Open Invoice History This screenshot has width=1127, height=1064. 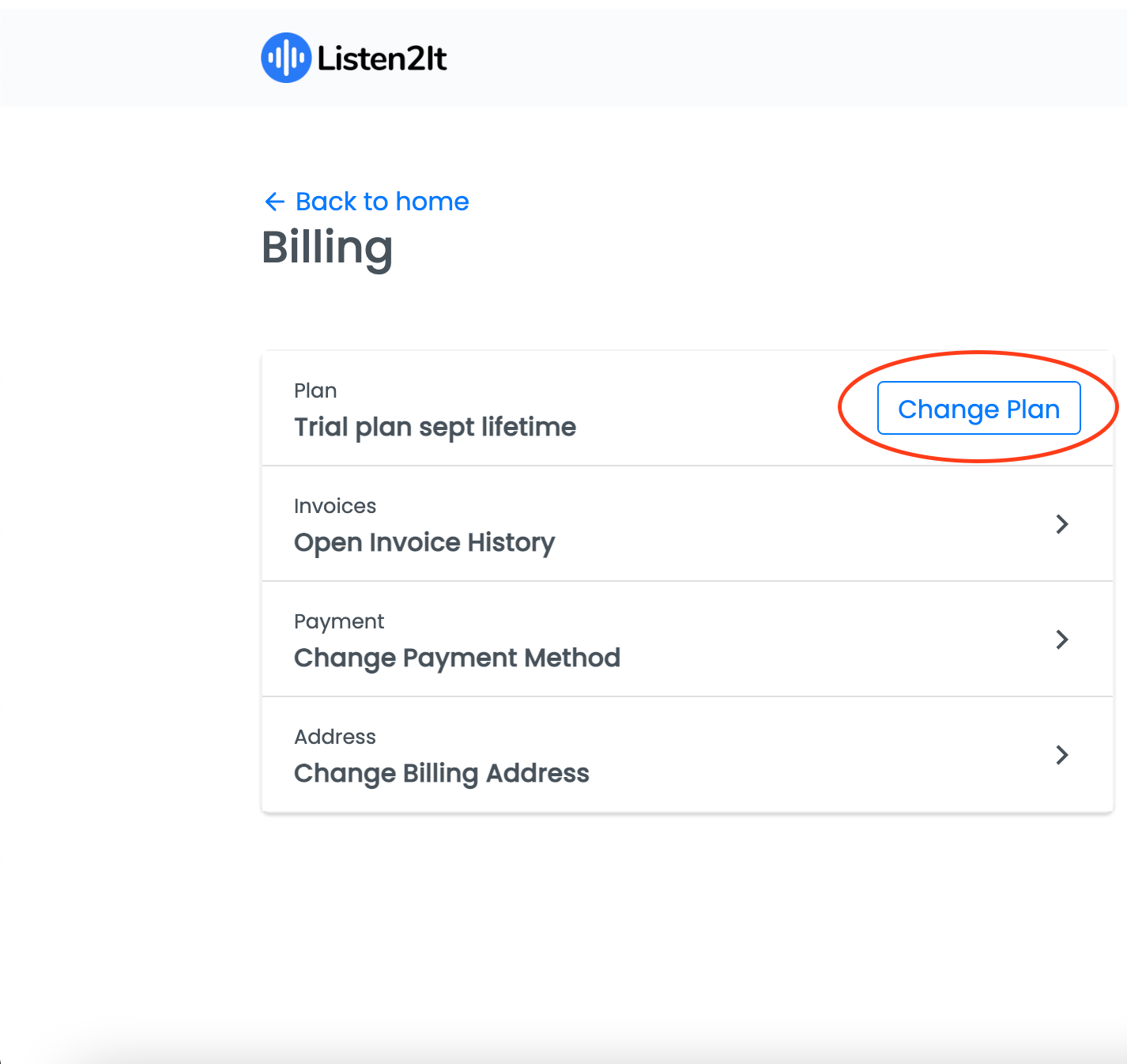point(424,542)
